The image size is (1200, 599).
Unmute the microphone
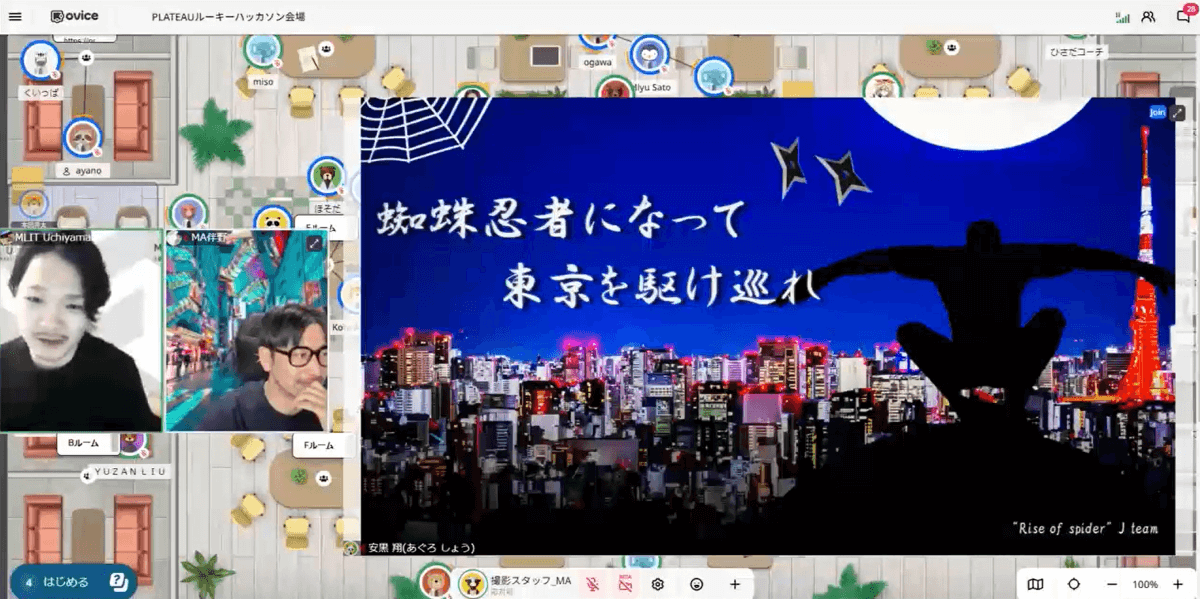pyautogui.click(x=592, y=584)
